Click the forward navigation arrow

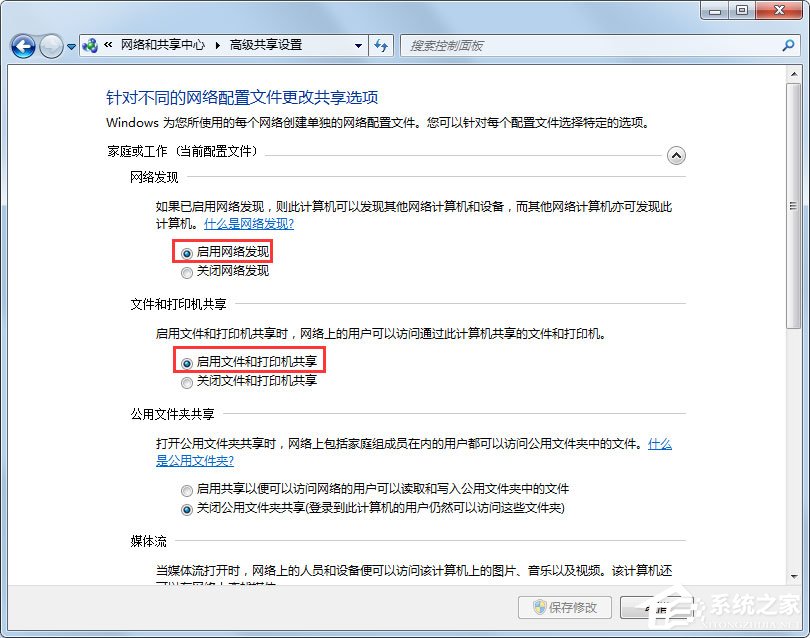pos(52,46)
